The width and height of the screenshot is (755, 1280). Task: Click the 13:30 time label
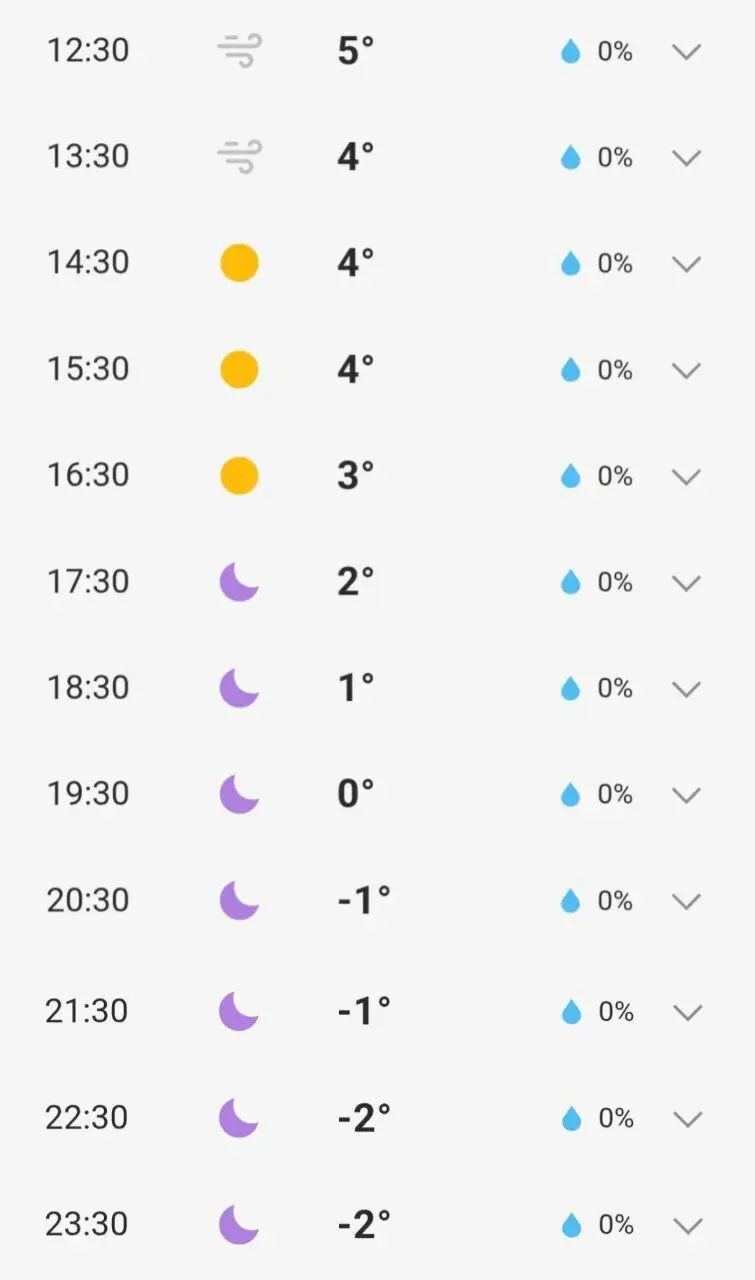[88, 157]
